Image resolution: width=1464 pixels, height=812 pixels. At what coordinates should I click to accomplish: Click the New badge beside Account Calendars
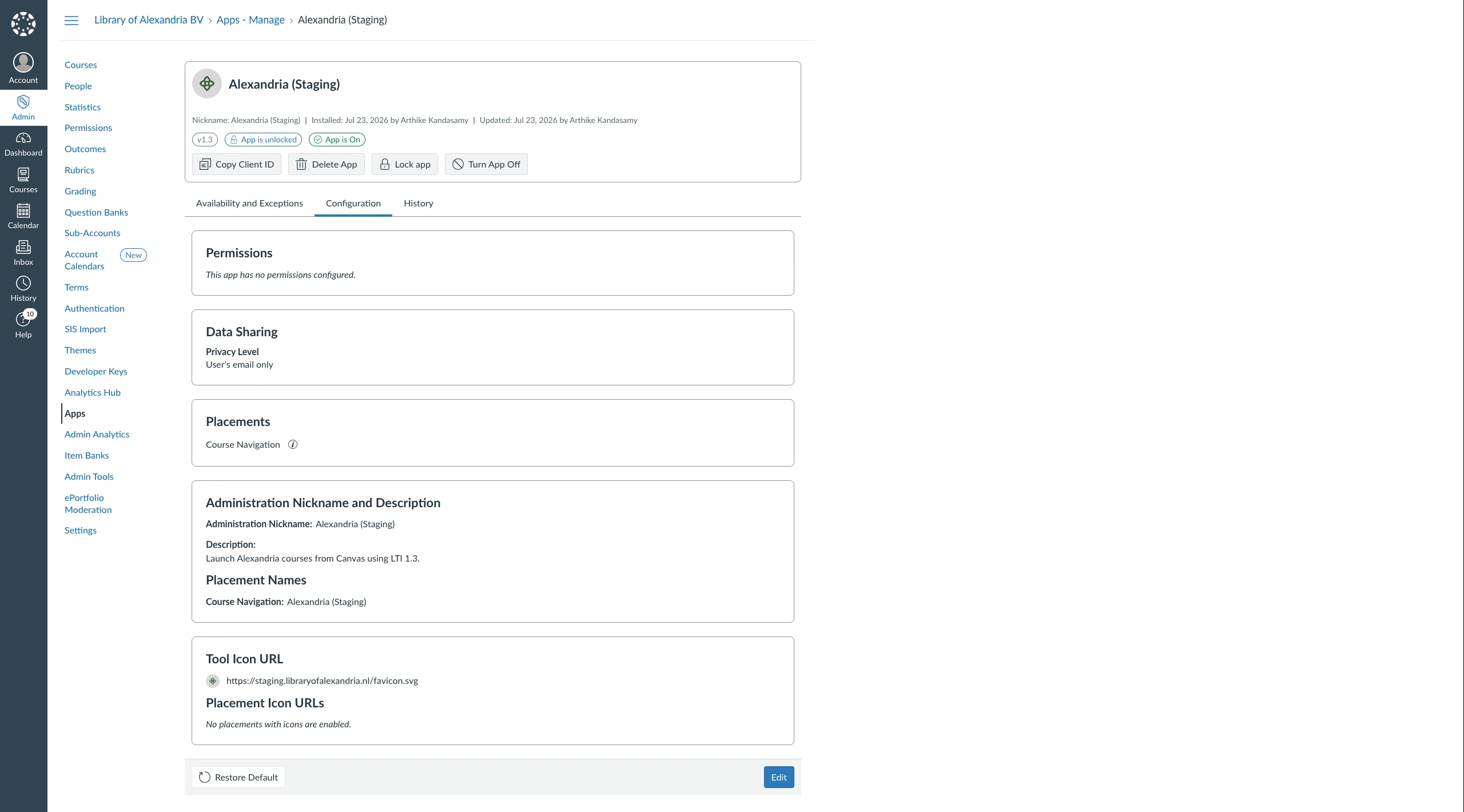click(x=134, y=255)
